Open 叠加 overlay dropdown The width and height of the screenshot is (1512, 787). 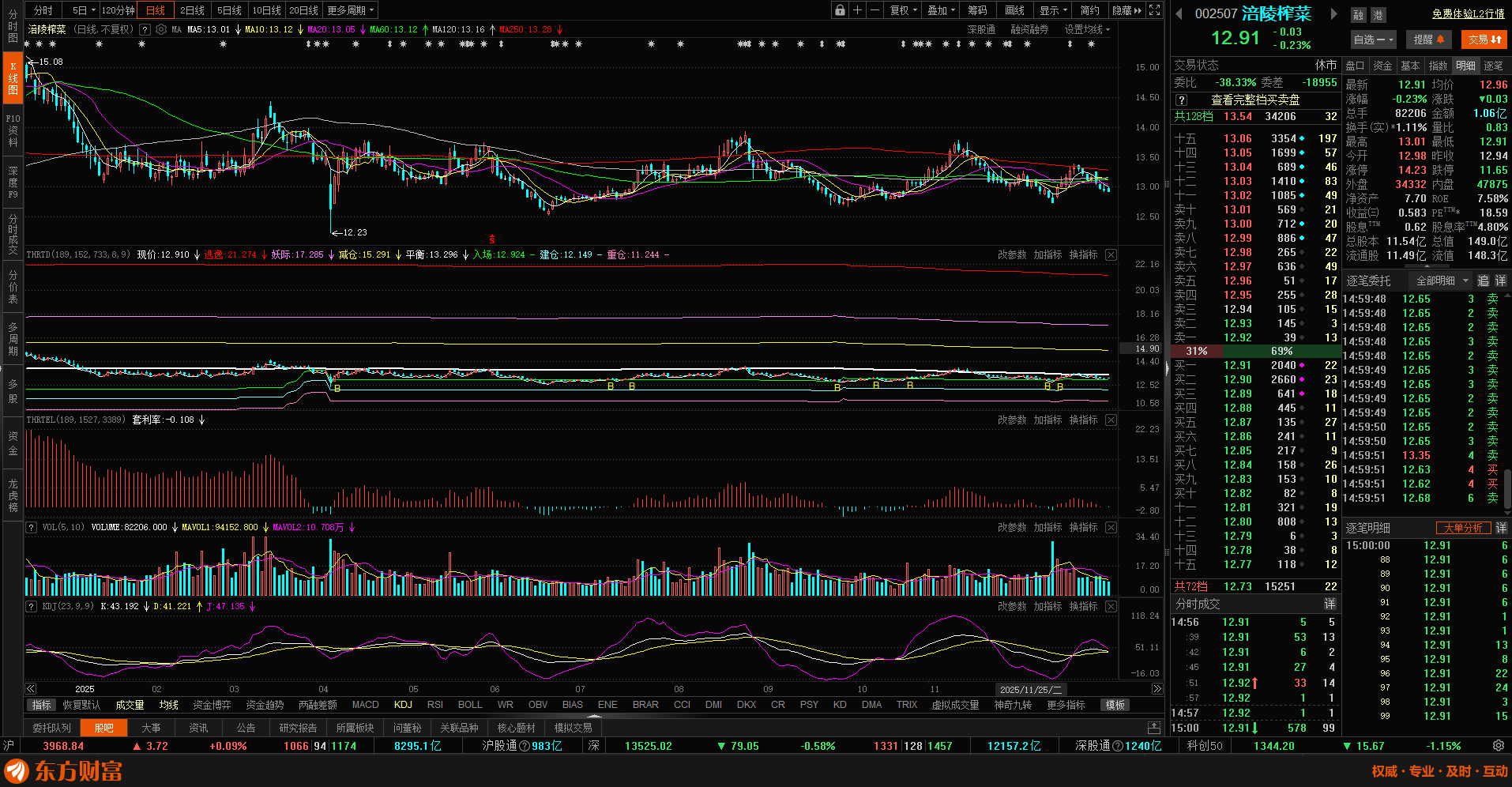point(942,10)
